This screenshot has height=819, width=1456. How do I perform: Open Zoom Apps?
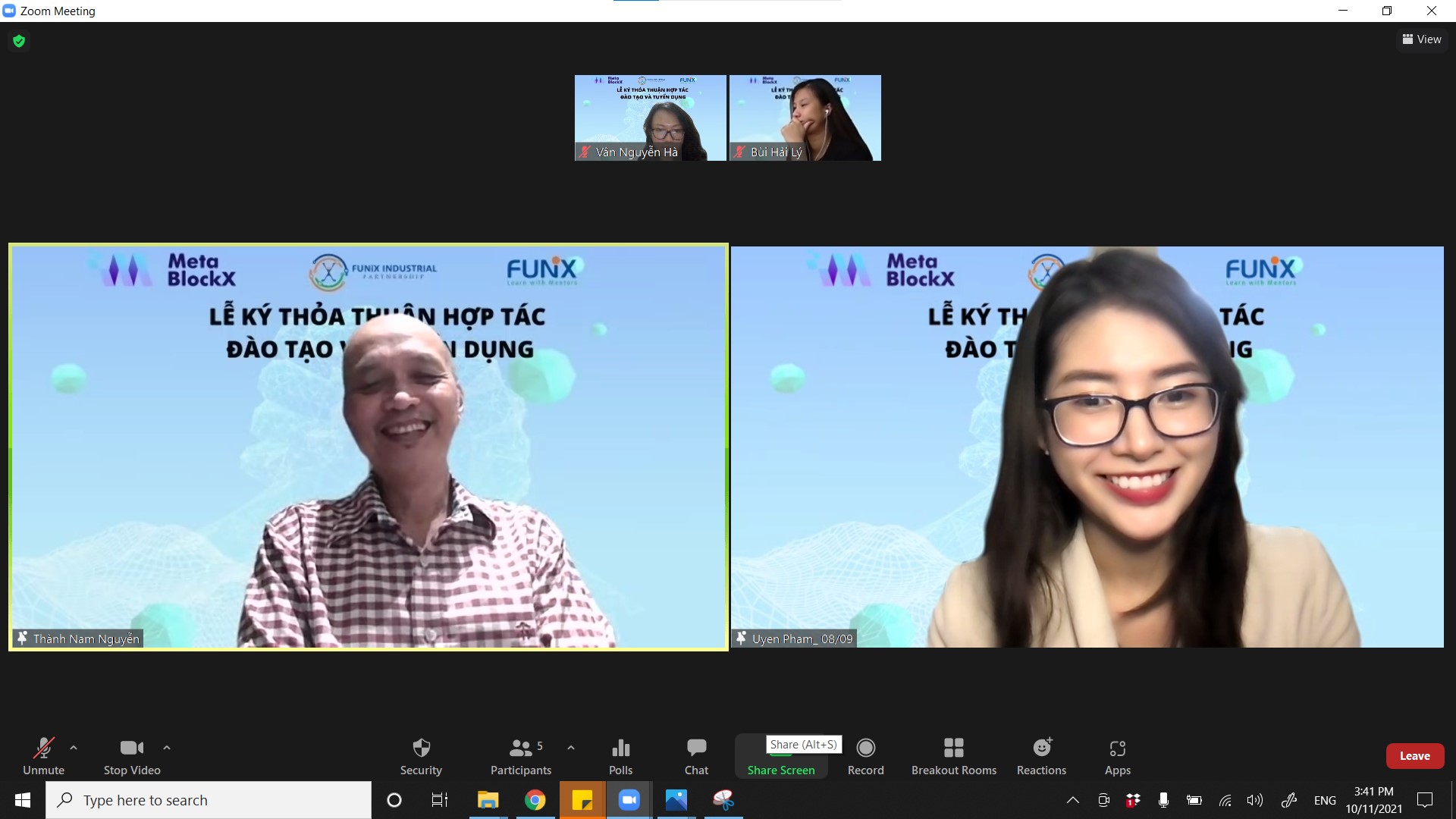coord(1117,756)
